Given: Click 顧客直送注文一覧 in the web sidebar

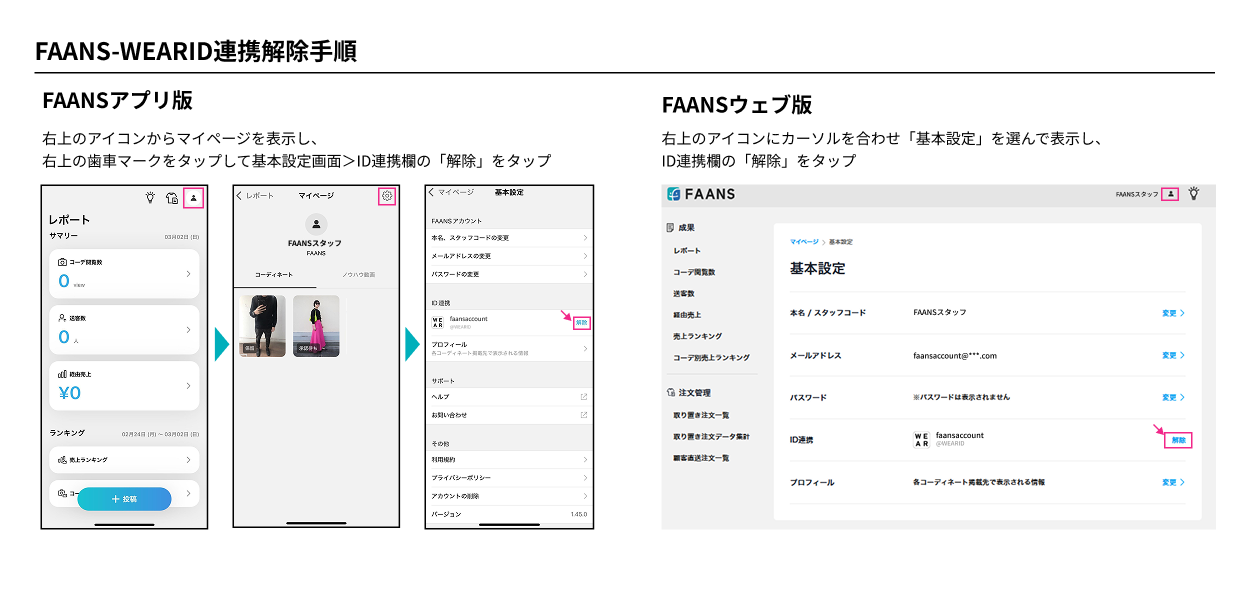Looking at the screenshot, I should tap(701, 458).
